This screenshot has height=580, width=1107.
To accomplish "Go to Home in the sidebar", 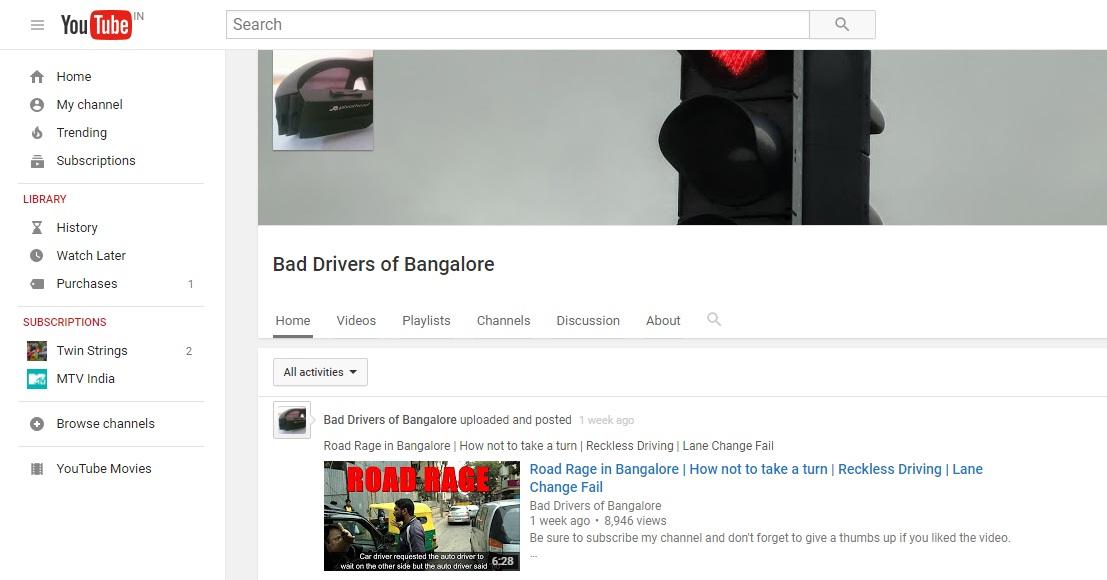I will coord(73,77).
